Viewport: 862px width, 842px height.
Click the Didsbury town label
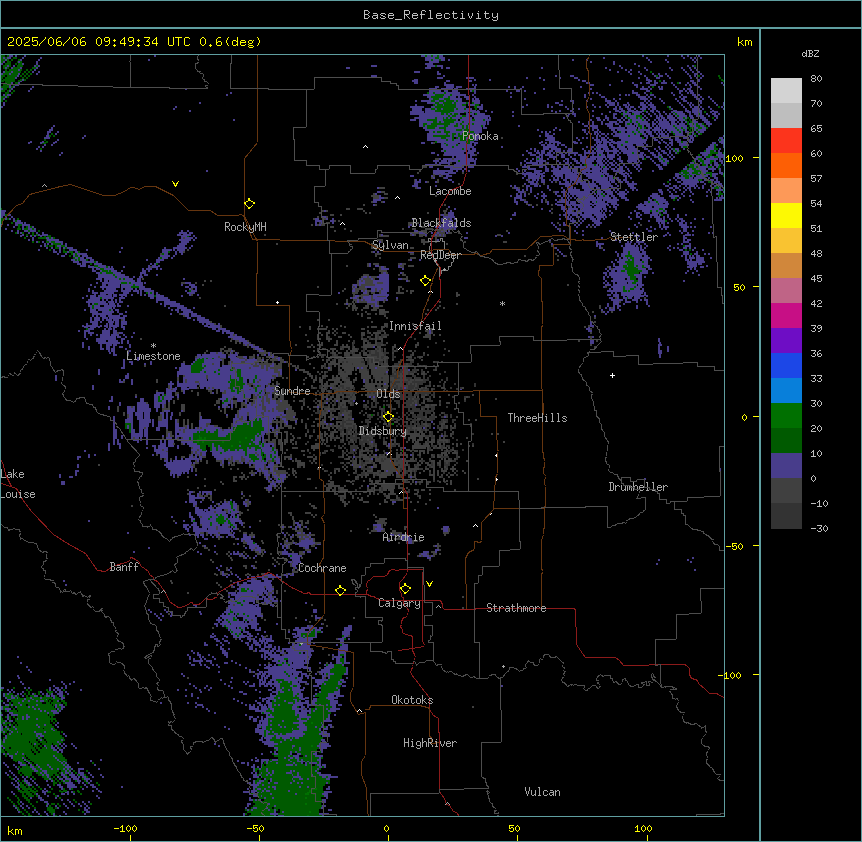tap(383, 431)
